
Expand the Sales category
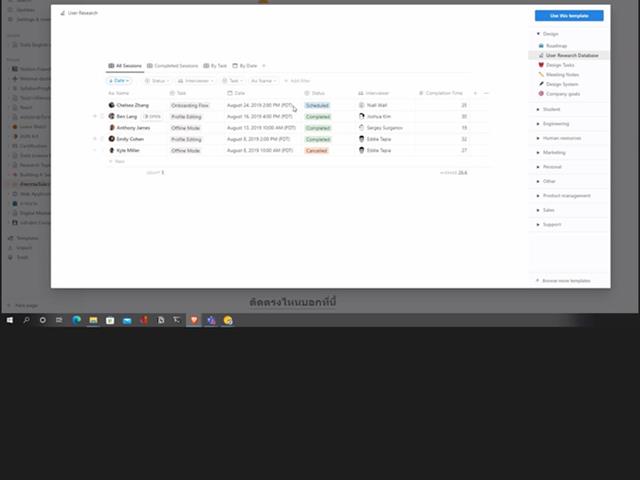pyautogui.click(x=538, y=210)
